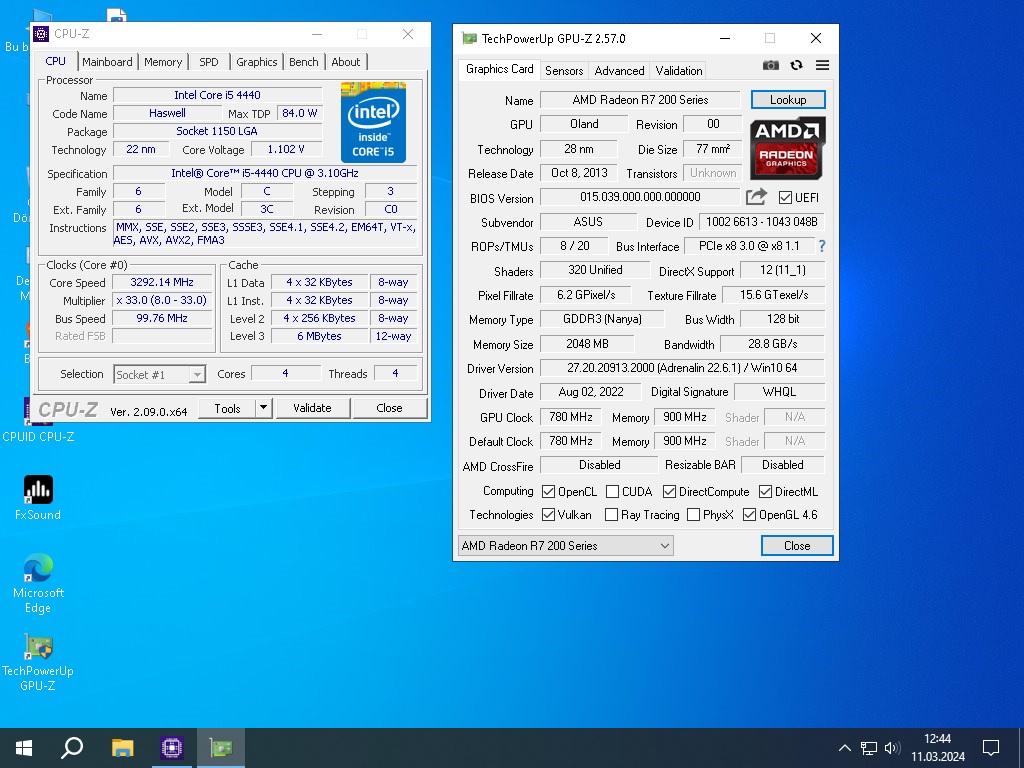Open the Validation tab in GPU-Z
The width and height of the screenshot is (1024, 768).
click(x=679, y=71)
